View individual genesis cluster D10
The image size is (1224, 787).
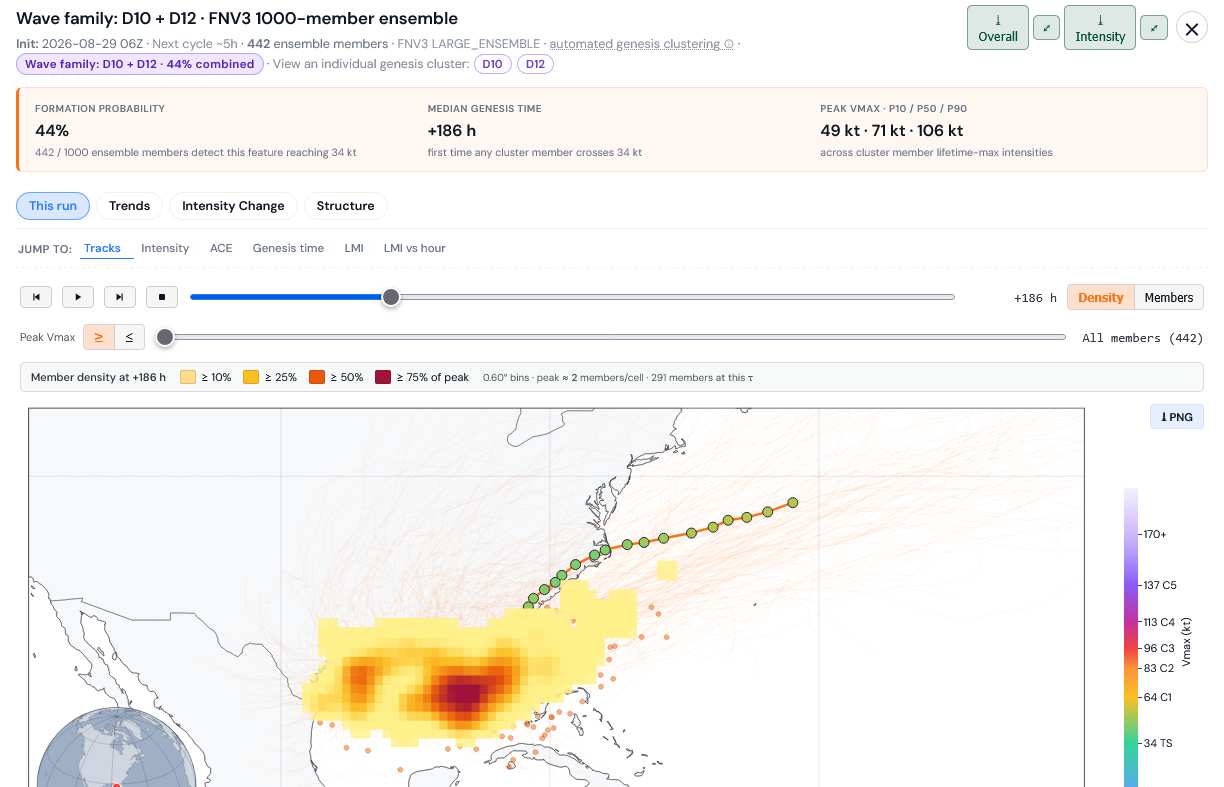pyautogui.click(x=492, y=64)
